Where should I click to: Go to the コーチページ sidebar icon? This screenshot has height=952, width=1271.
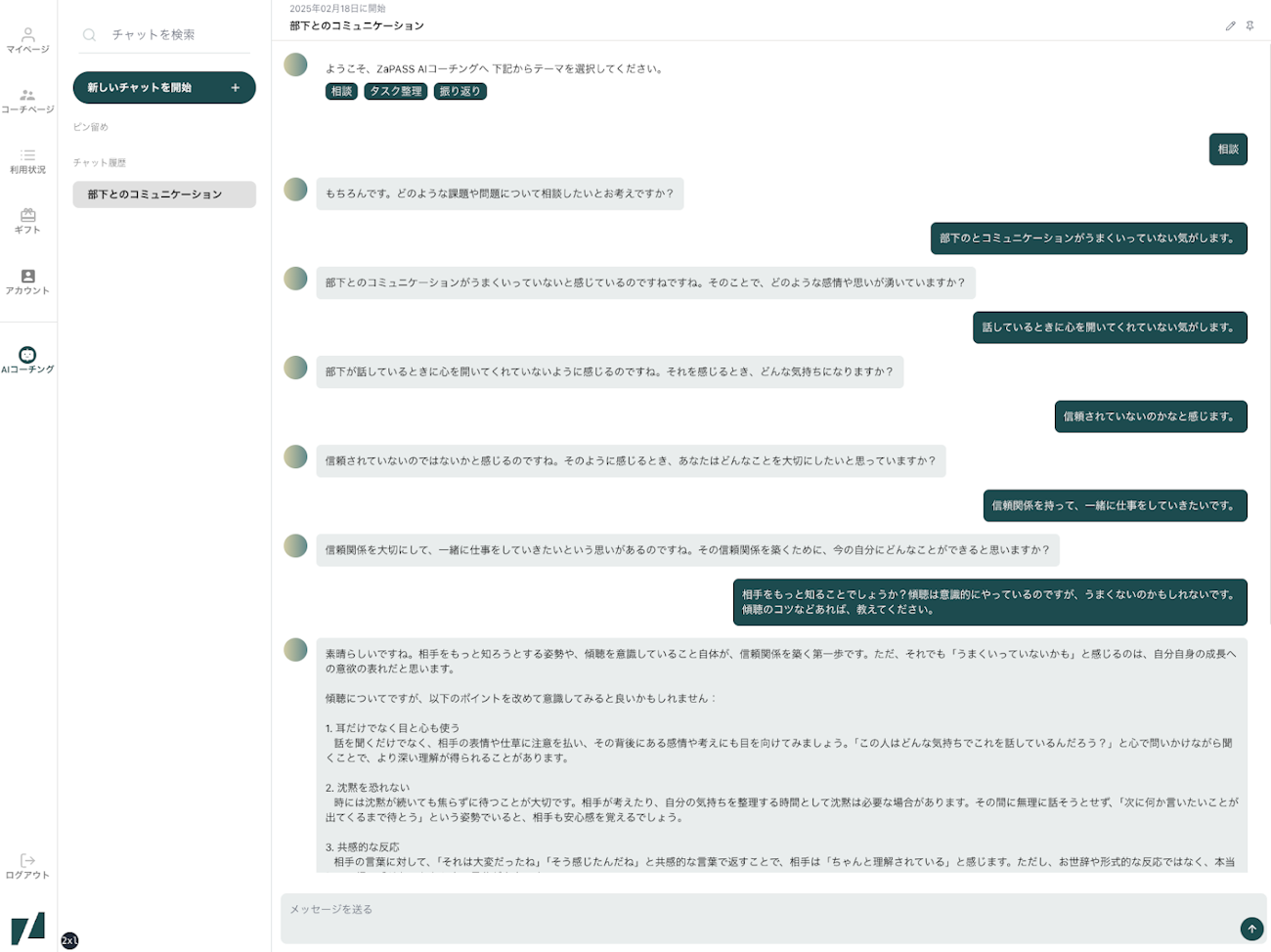27,95
